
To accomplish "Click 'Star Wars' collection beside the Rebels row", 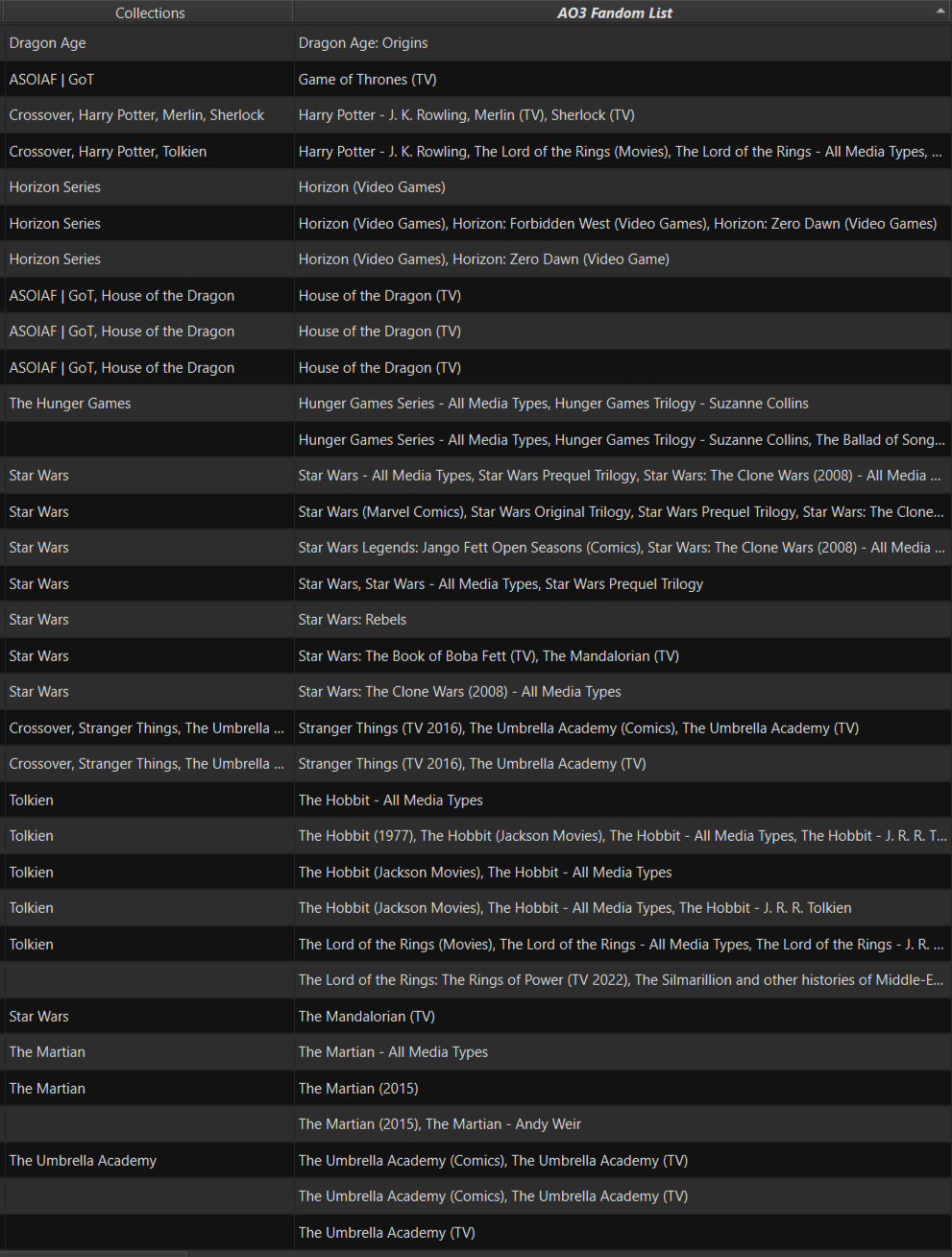I will (149, 620).
